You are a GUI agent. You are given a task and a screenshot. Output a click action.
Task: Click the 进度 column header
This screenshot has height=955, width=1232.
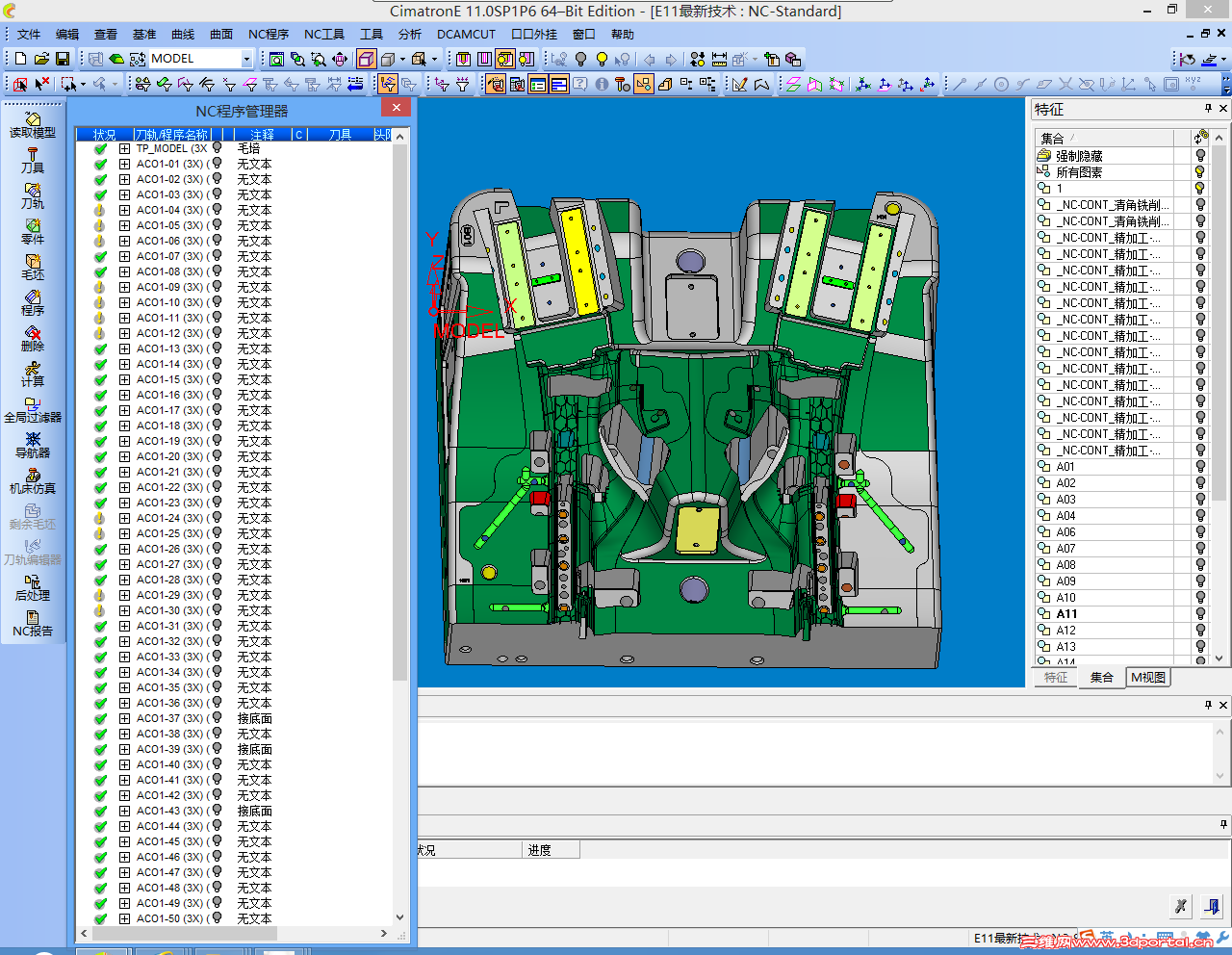[x=552, y=850]
